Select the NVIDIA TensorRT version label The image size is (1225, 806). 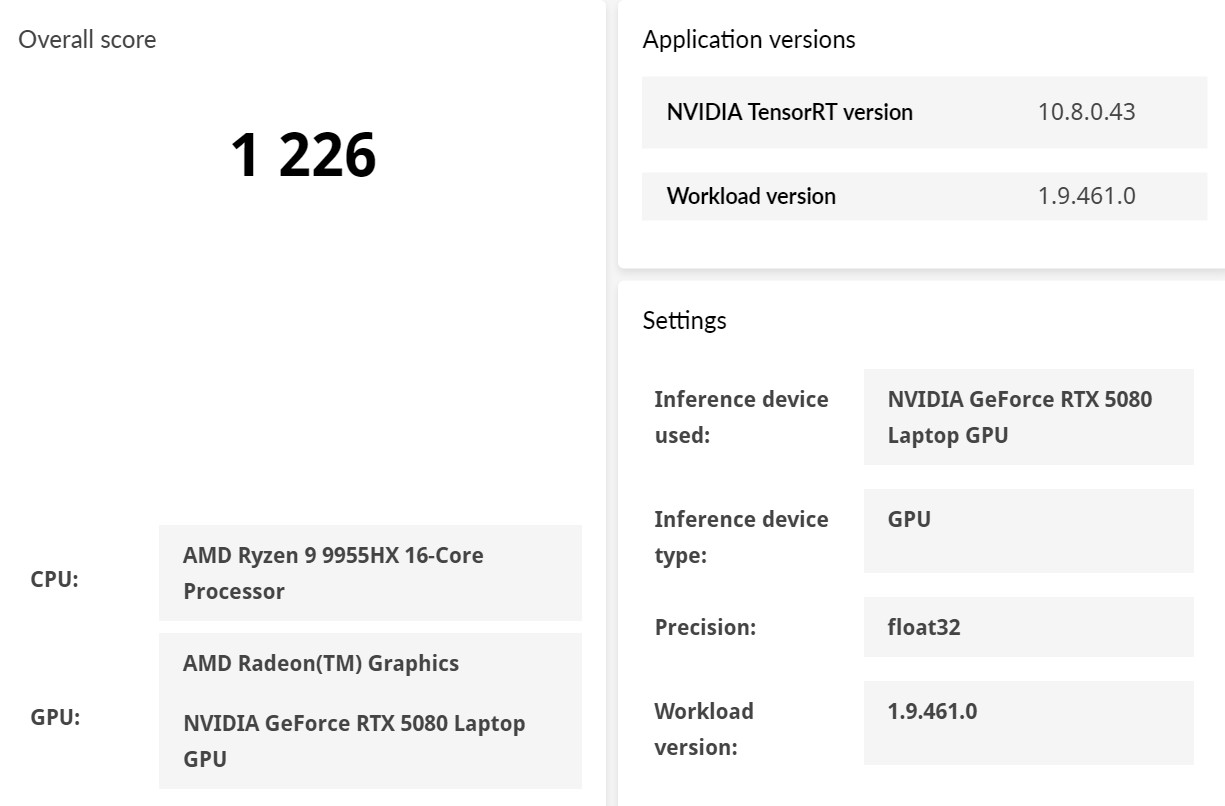point(790,112)
